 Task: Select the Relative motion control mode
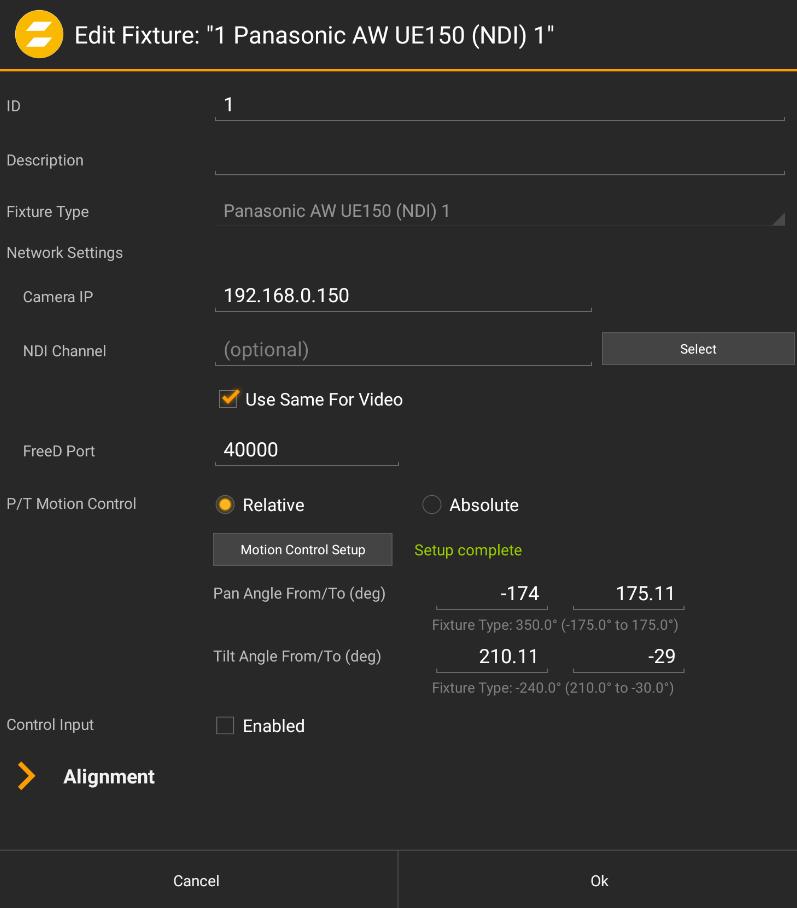click(225, 504)
